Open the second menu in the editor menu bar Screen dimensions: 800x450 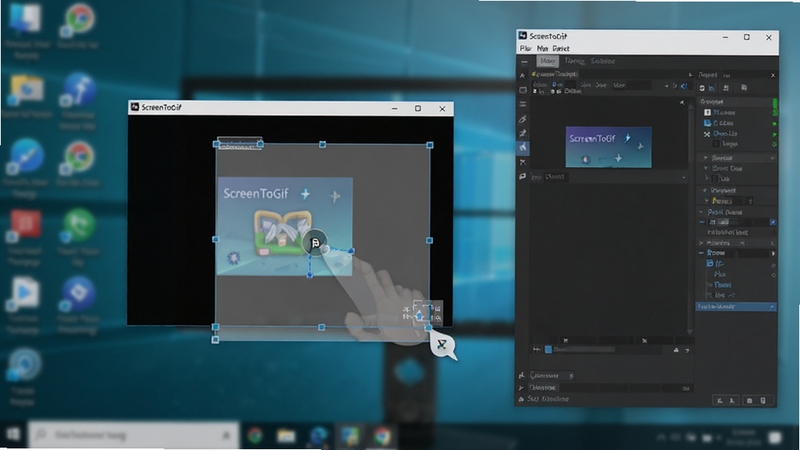(x=542, y=48)
